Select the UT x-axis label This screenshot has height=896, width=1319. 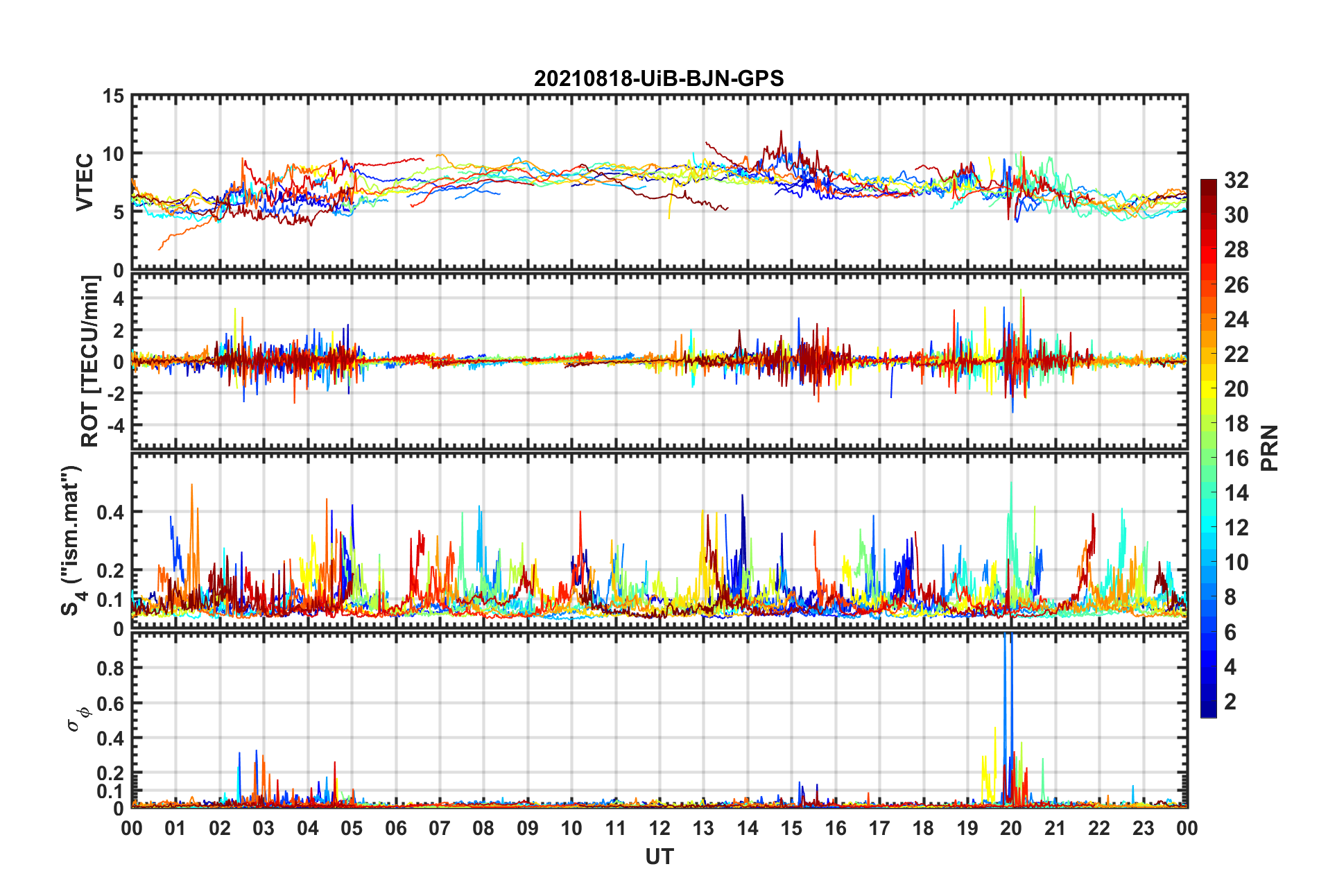(659, 857)
